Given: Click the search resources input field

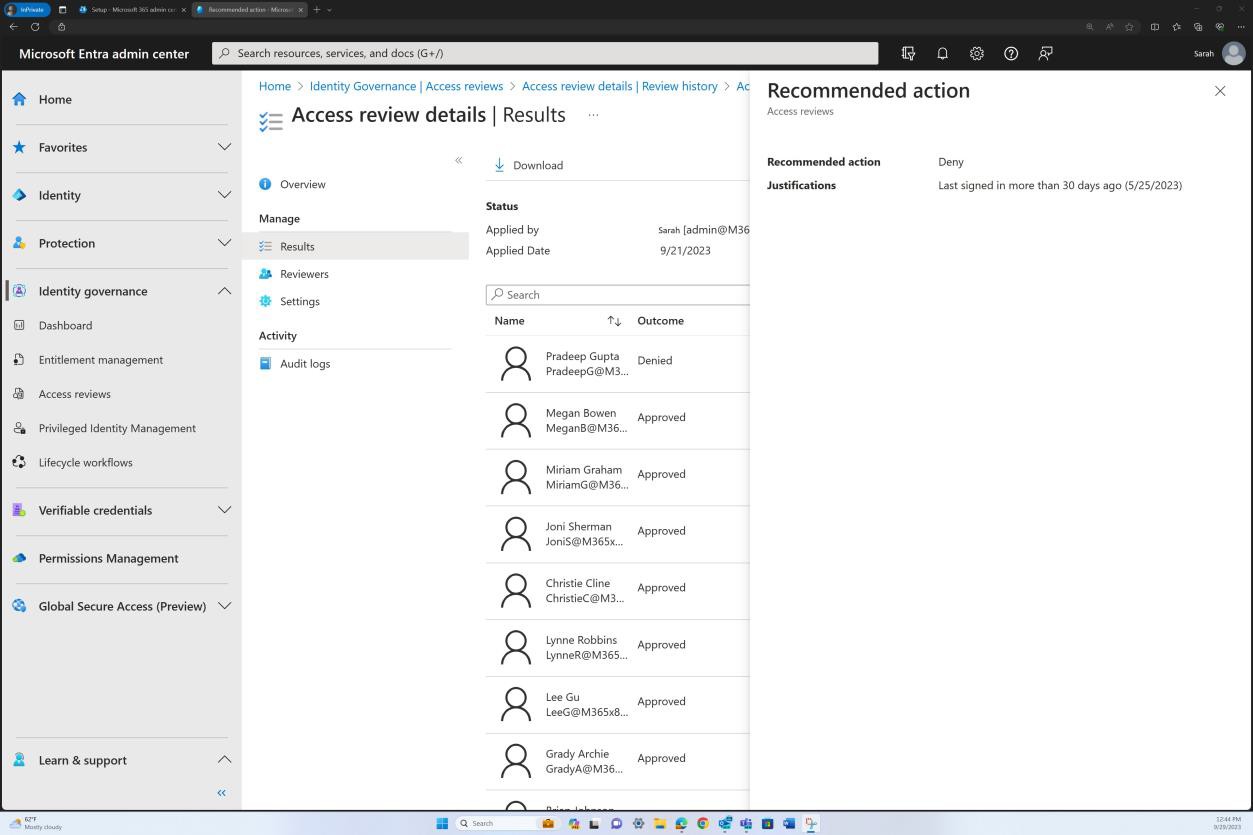Looking at the screenshot, I should tap(546, 53).
